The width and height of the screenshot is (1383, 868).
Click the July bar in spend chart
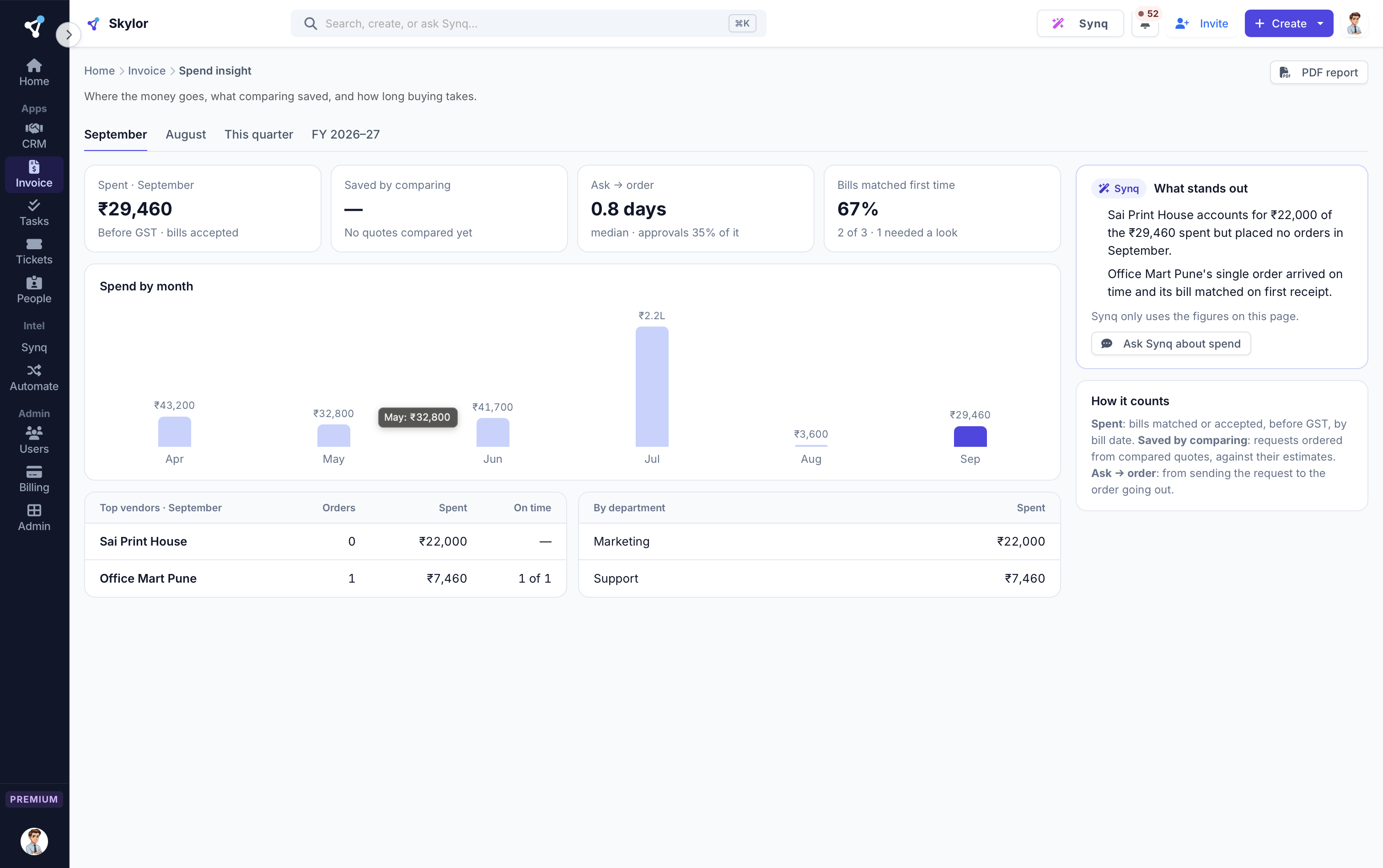point(652,386)
